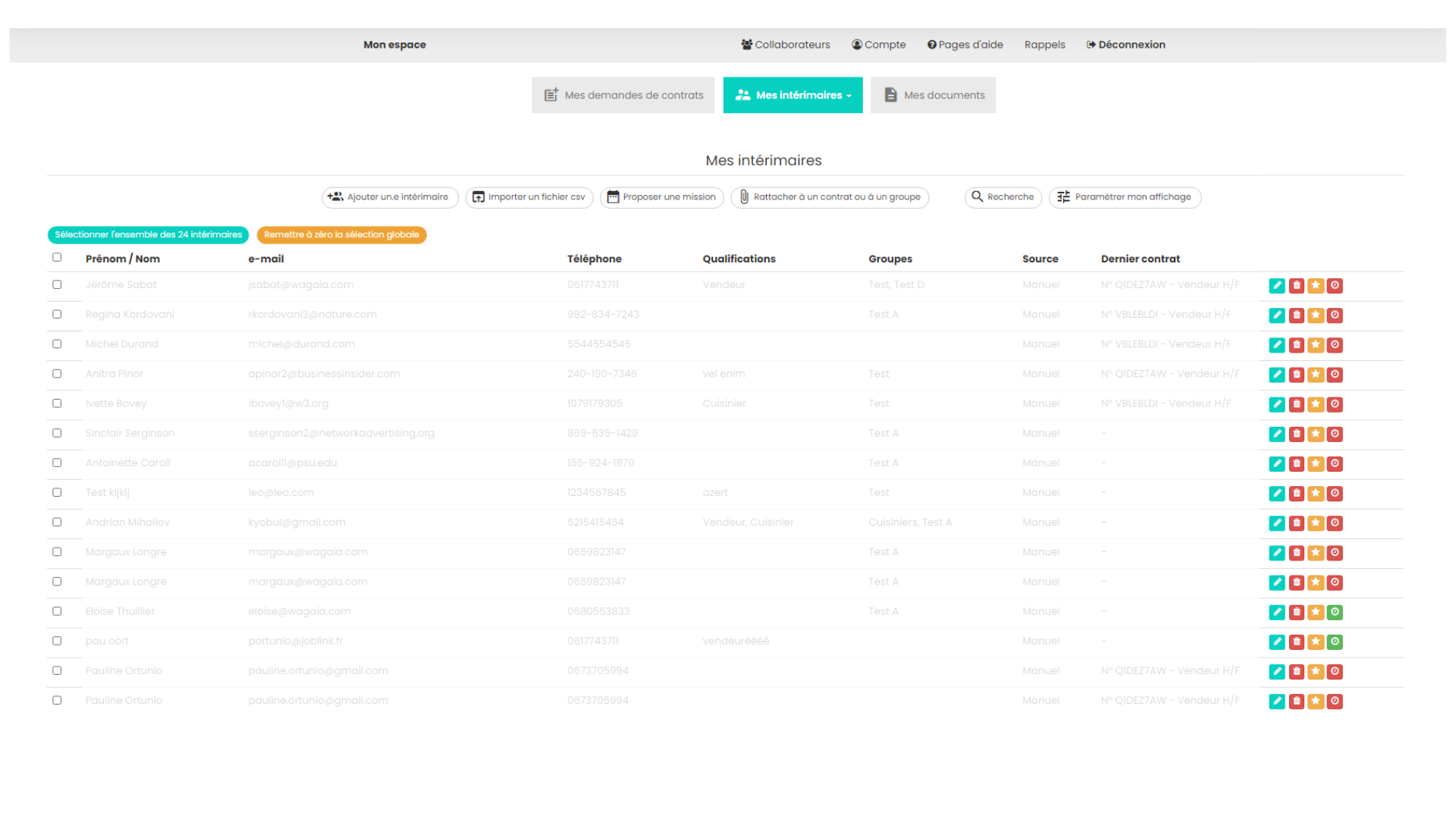Open Mes documents tab
This screenshot has width=1456, height=819.
933,96
